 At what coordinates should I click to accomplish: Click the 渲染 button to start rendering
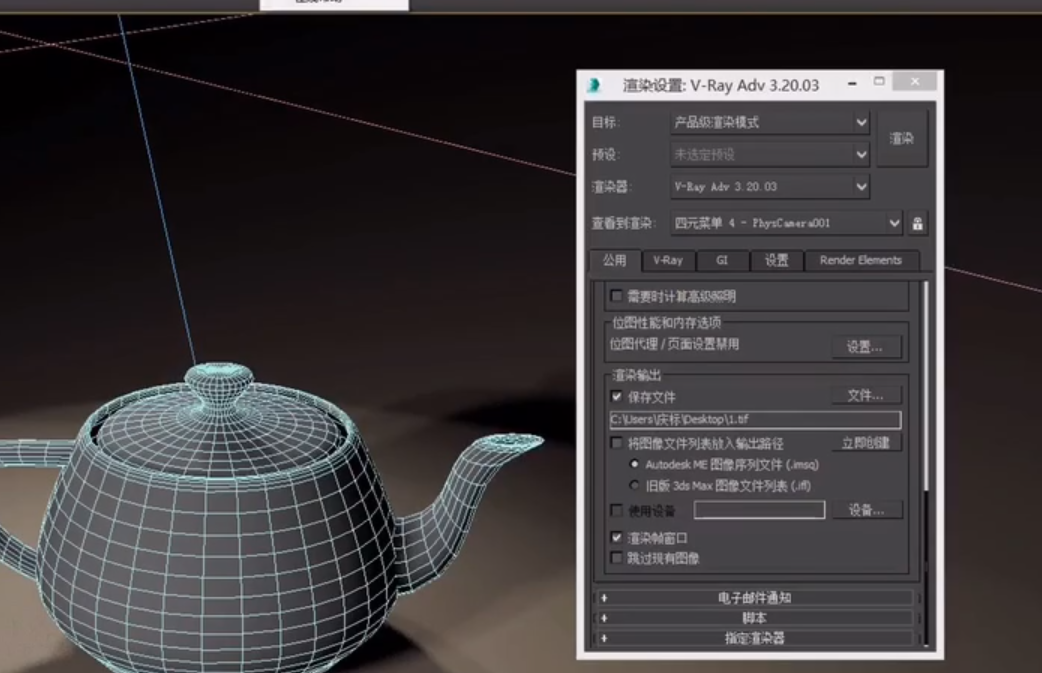[901, 138]
